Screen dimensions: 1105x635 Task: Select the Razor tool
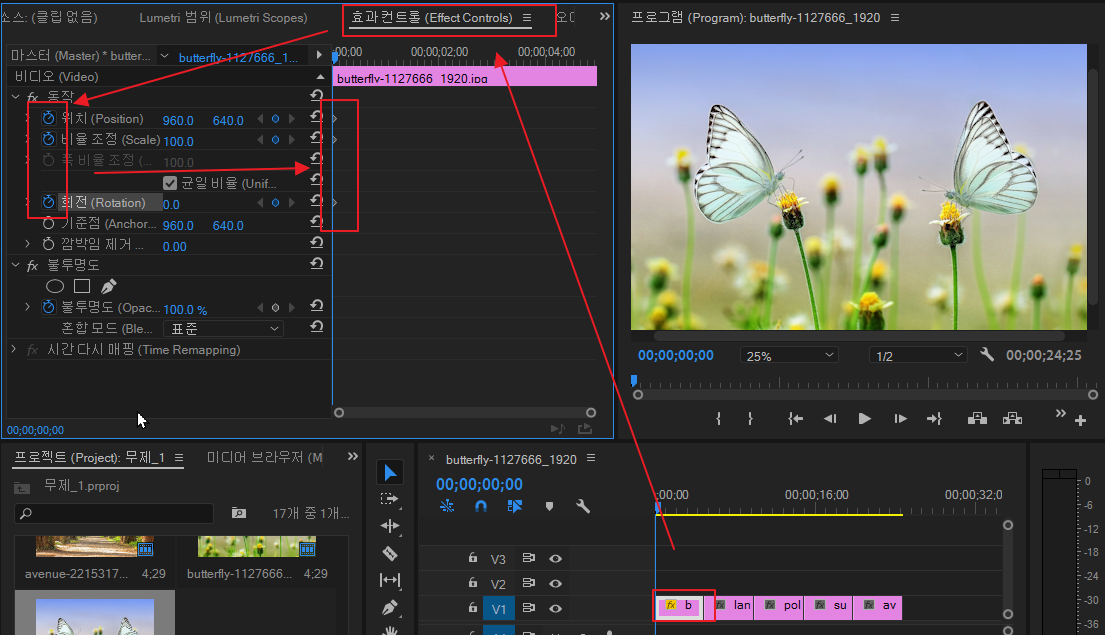[x=390, y=553]
